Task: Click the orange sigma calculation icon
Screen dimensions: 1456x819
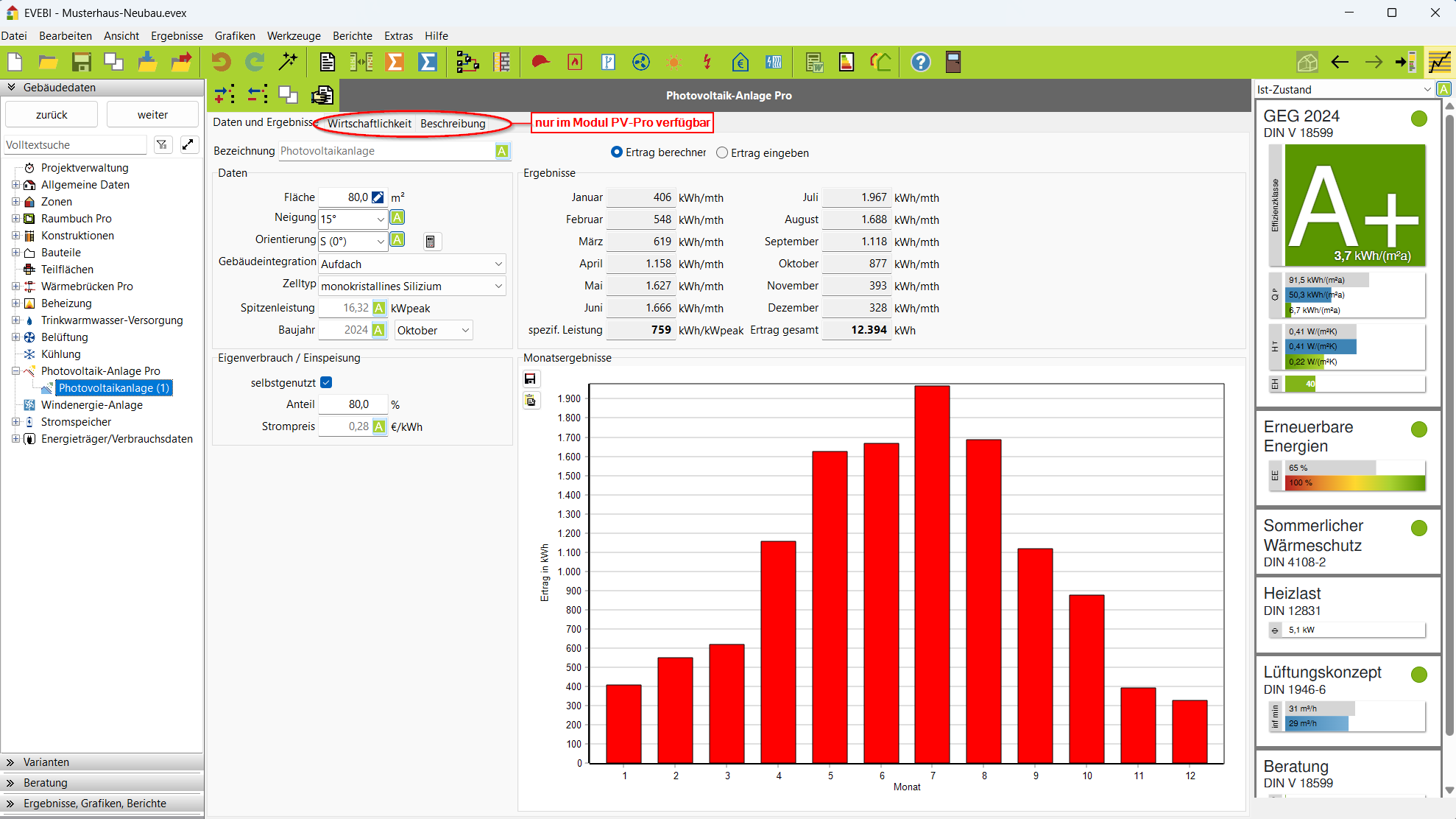Action: click(395, 63)
